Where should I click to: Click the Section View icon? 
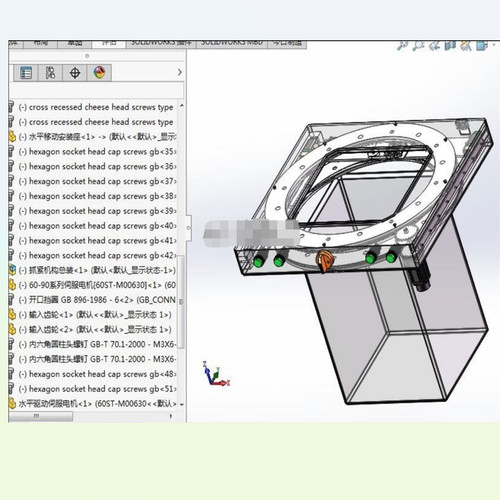450,45
